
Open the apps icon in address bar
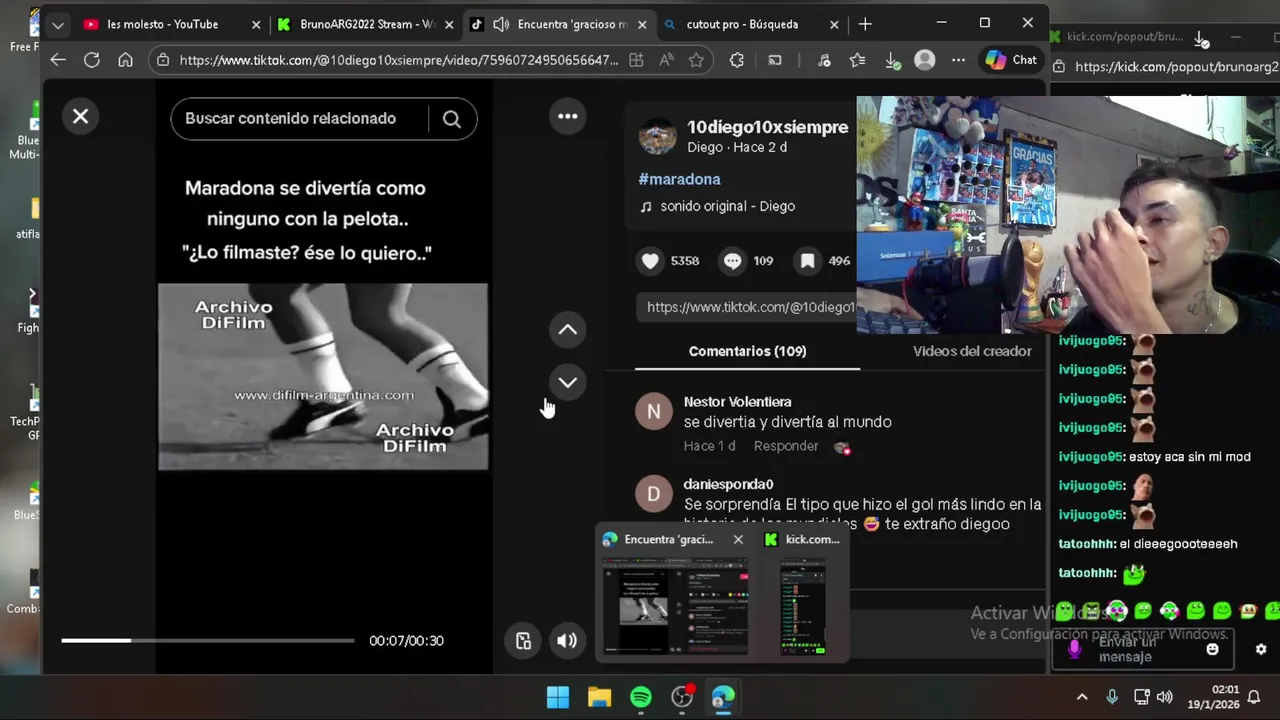pos(636,60)
